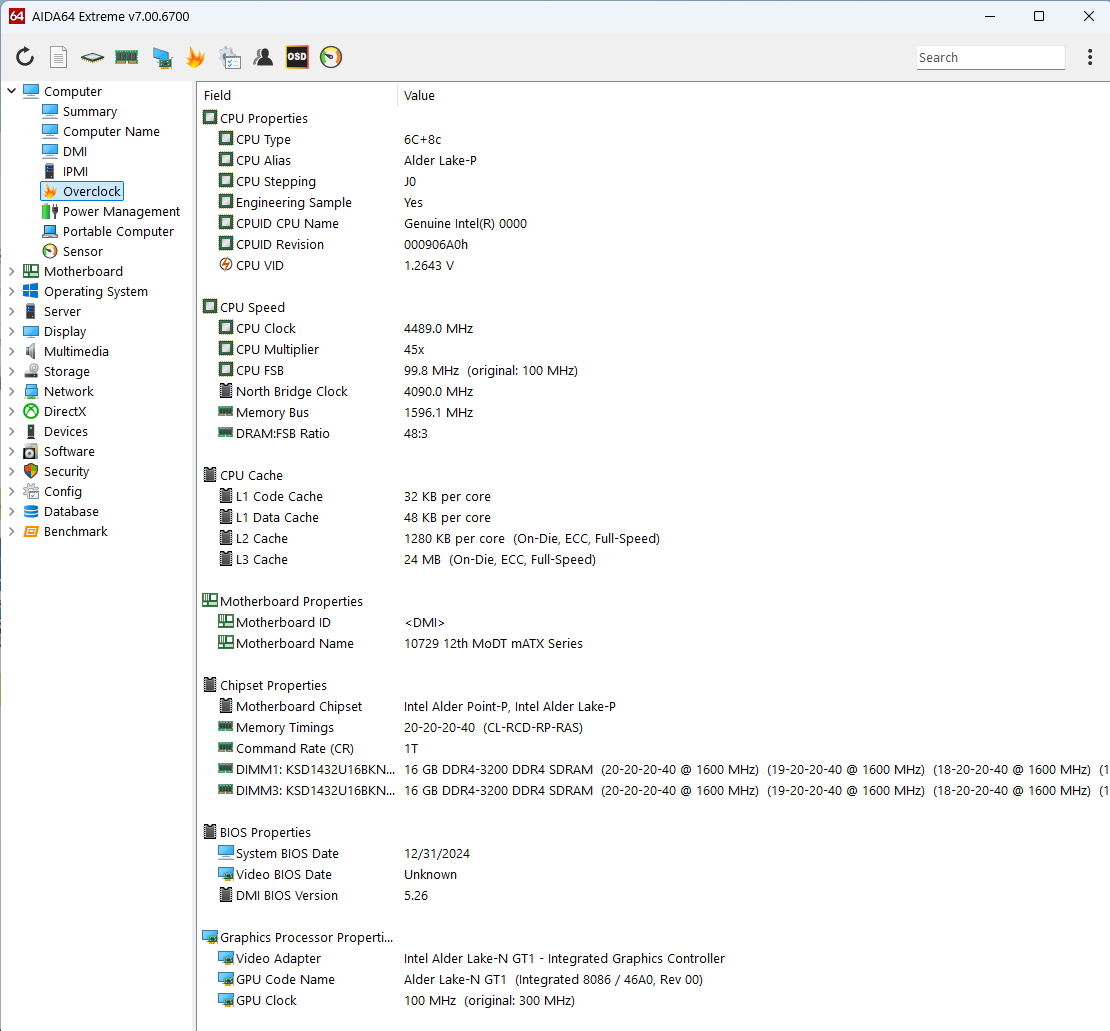The height and width of the screenshot is (1031, 1110).
Task: Expand the DirectX tree node
Action: point(11,411)
